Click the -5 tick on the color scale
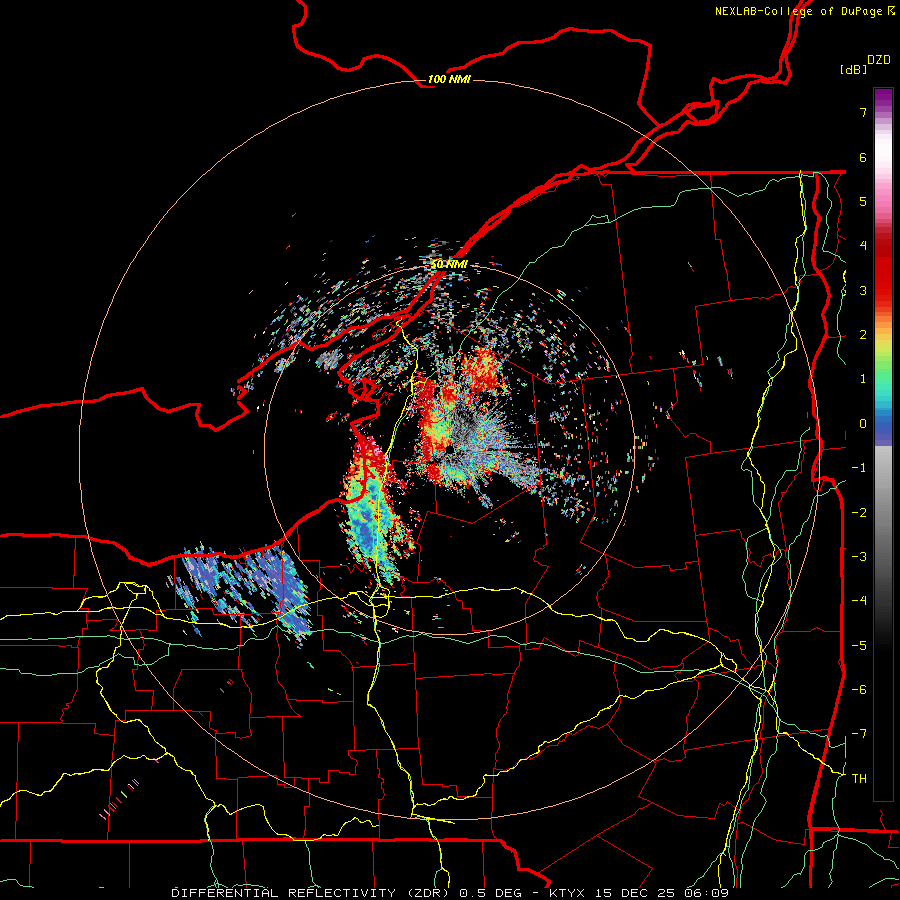The width and height of the screenshot is (900, 900). point(859,645)
